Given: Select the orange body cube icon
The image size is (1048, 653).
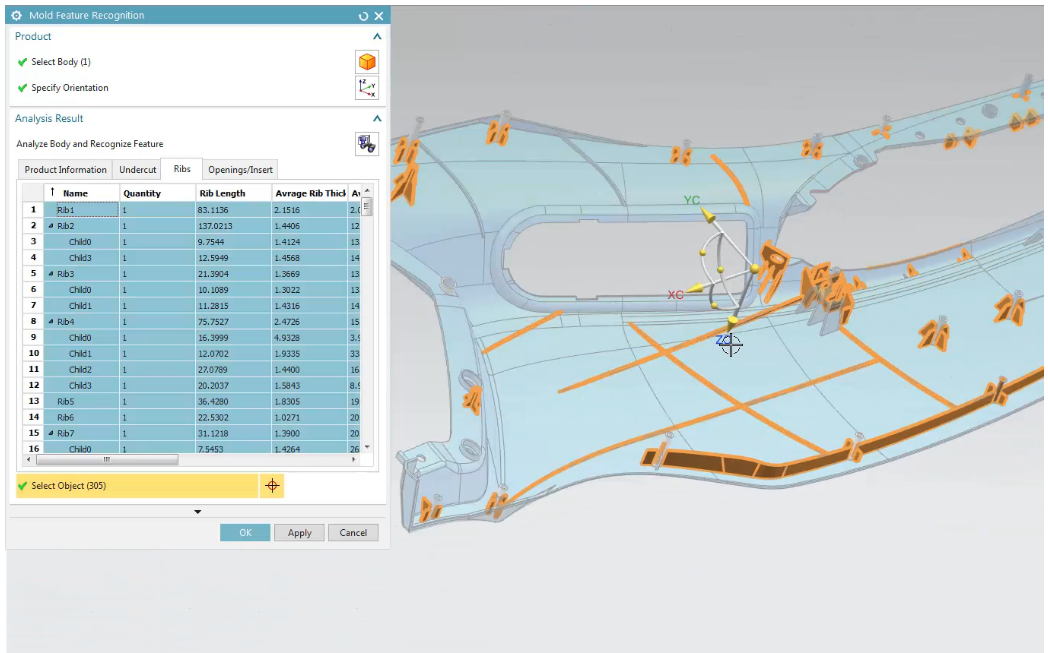Looking at the screenshot, I should [367, 61].
